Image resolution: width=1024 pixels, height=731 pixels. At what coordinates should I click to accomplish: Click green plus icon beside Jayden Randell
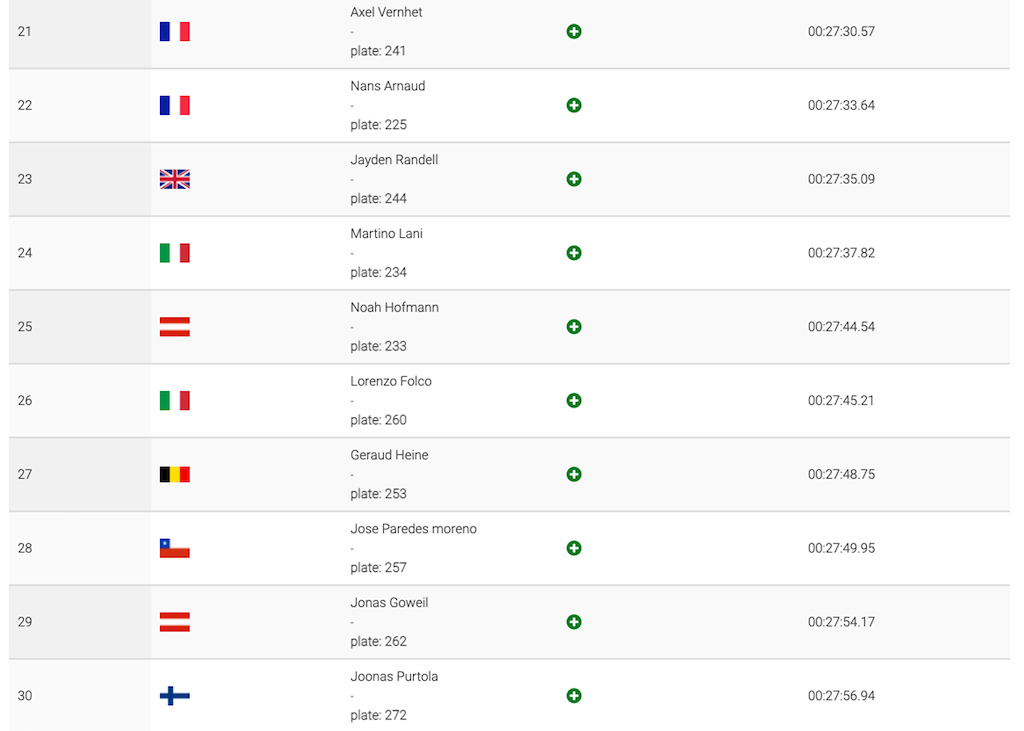(573, 179)
